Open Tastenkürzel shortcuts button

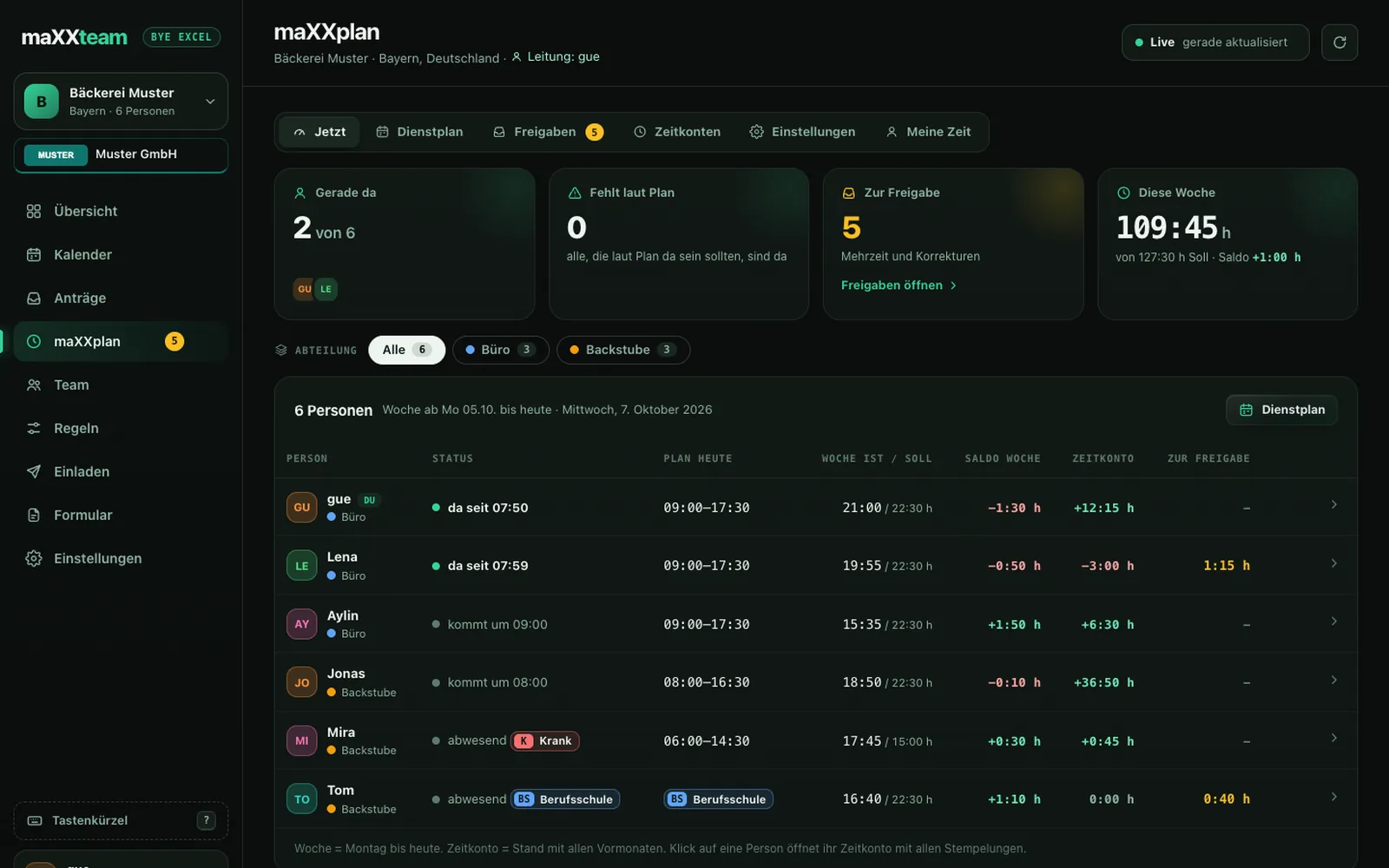point(121,820)
